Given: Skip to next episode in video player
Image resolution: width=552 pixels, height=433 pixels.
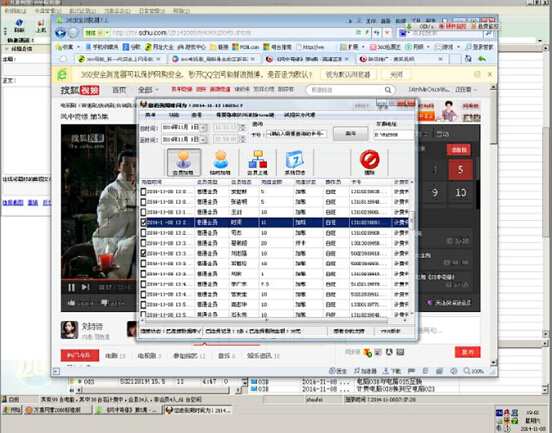Looking at the screenshot, I should coord(85,287).
